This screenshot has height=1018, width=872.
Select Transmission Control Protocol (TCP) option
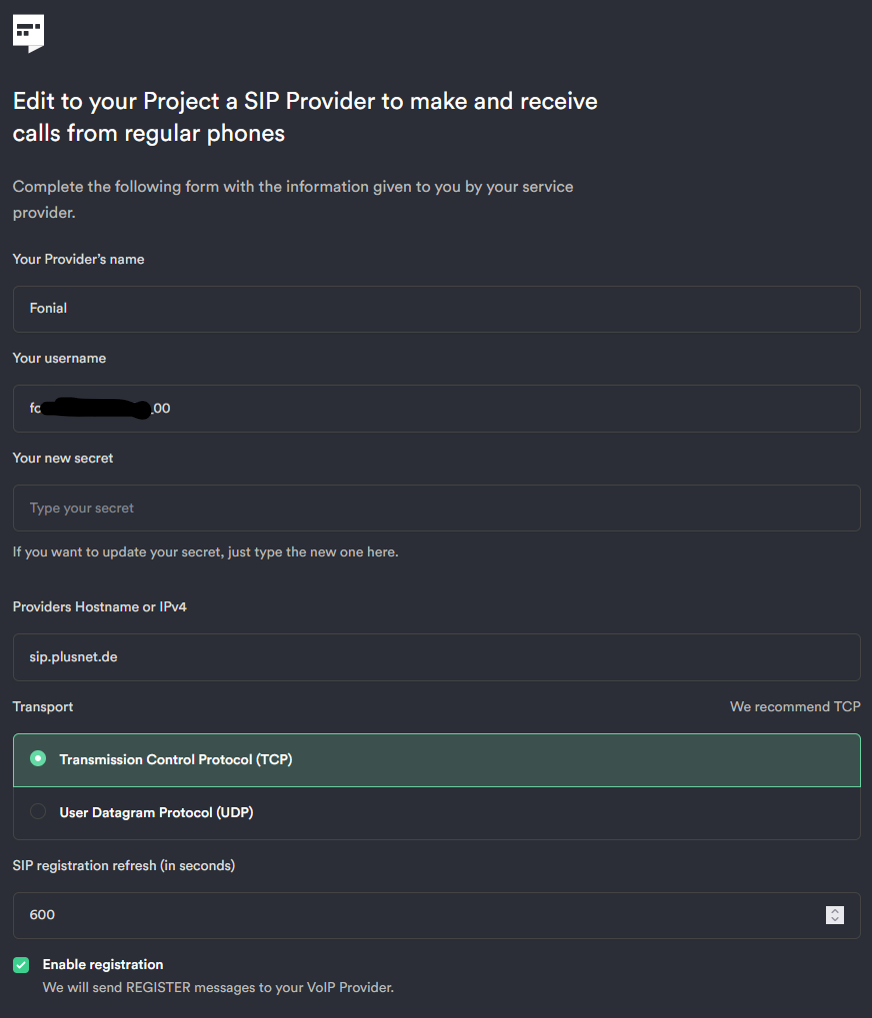(176, 758)
